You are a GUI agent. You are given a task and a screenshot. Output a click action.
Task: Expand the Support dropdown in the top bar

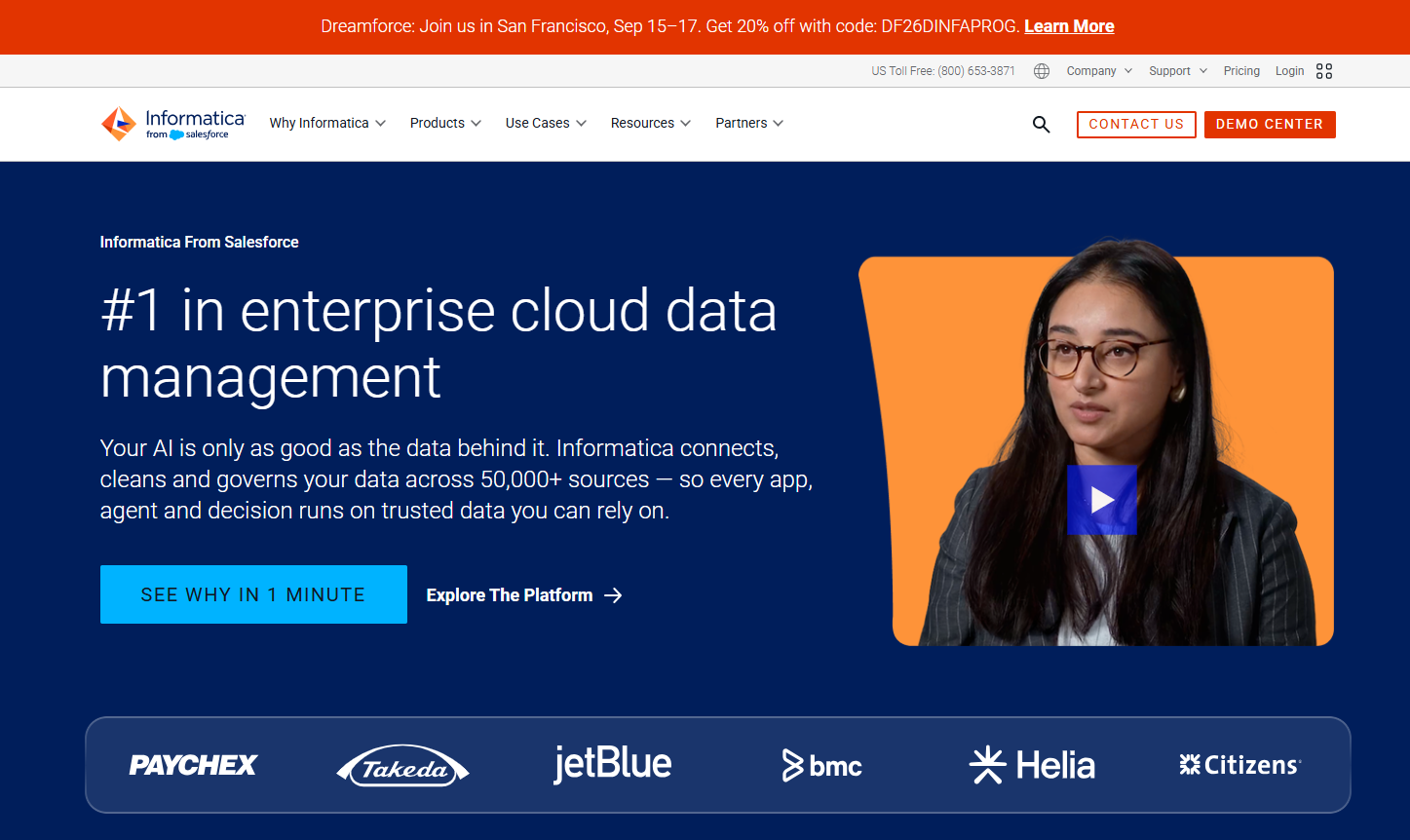1178,71
